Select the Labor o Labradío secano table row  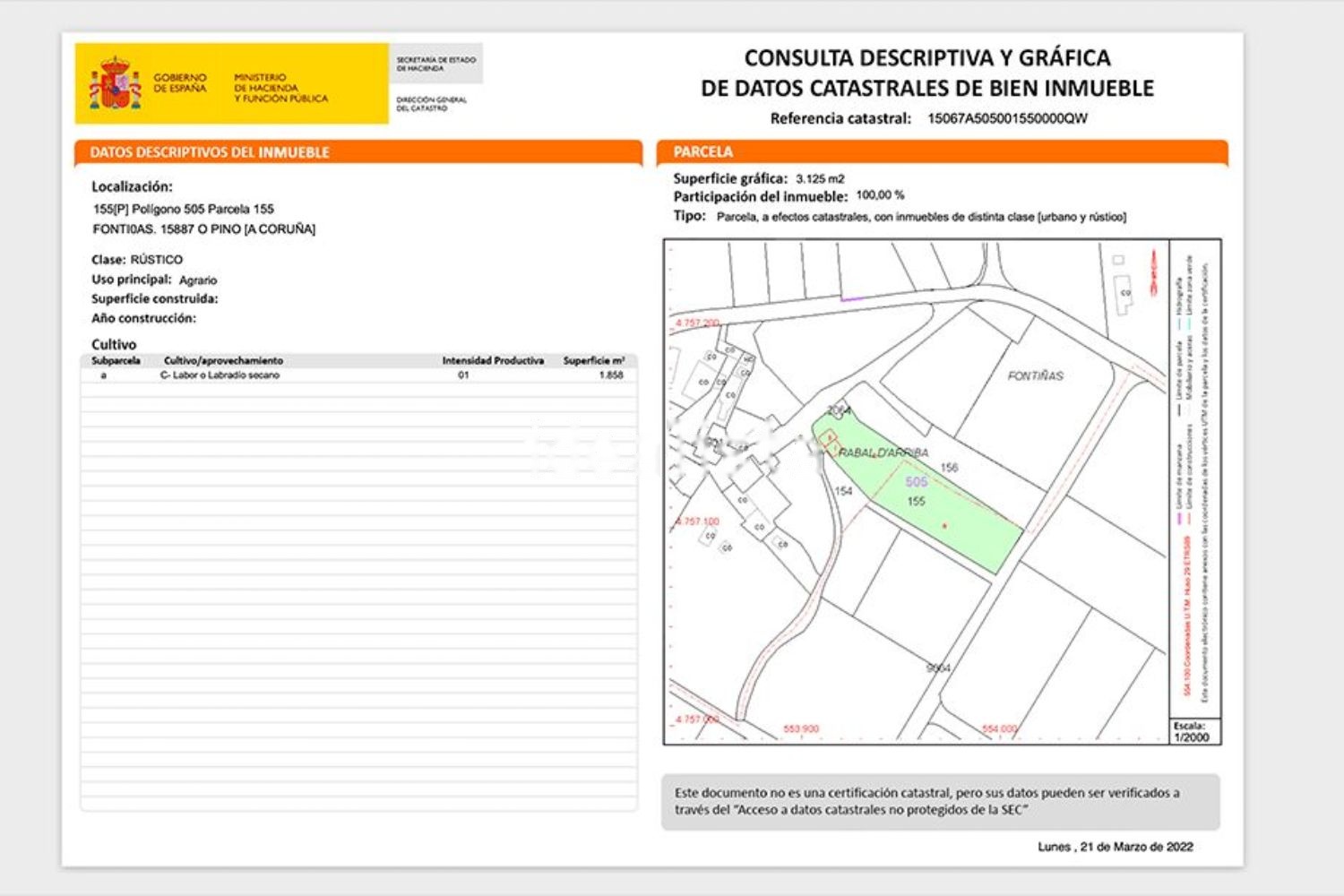358,375
